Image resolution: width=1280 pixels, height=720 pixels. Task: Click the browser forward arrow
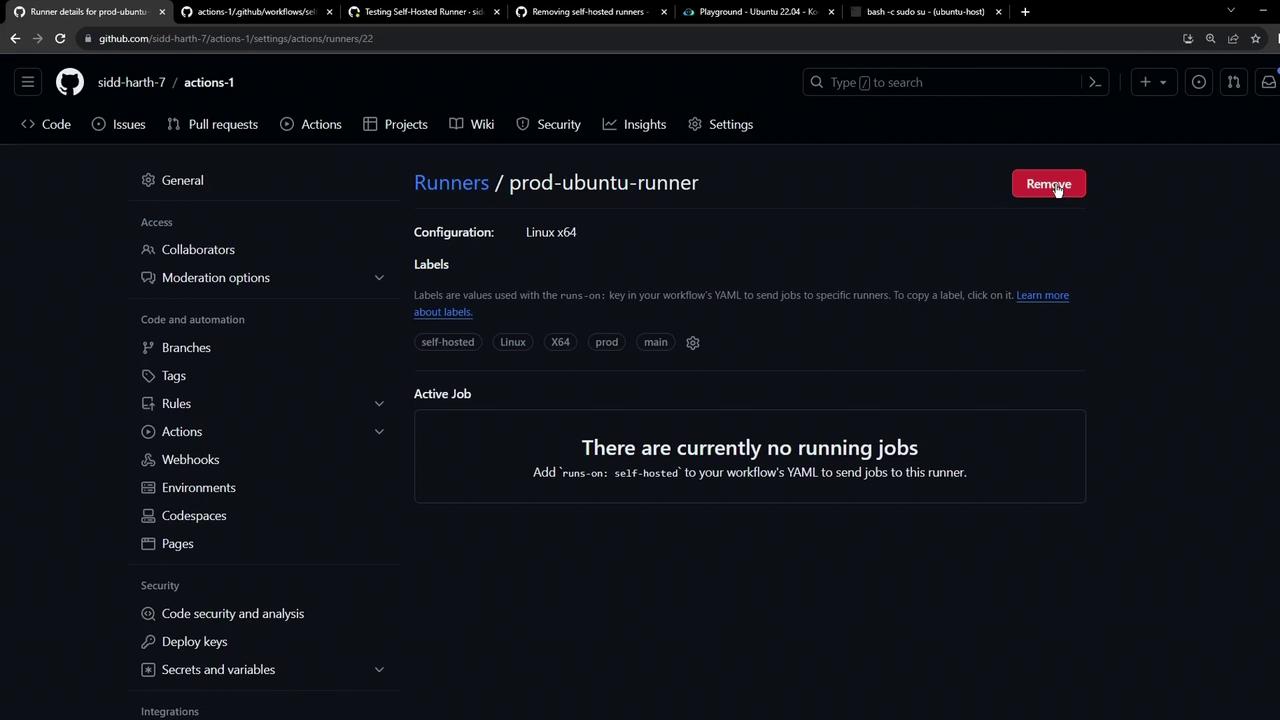37,38
